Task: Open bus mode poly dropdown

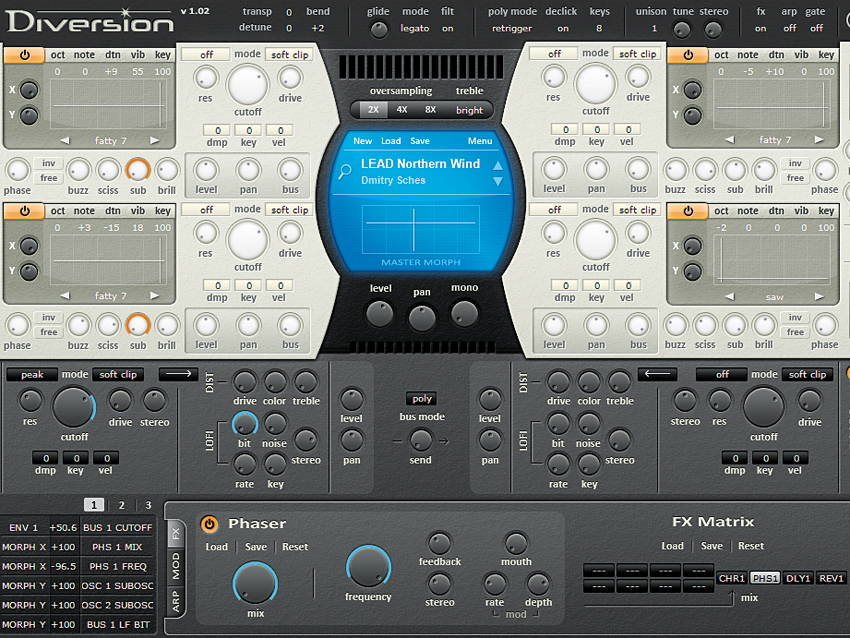Action: click(x=422, y=399)
